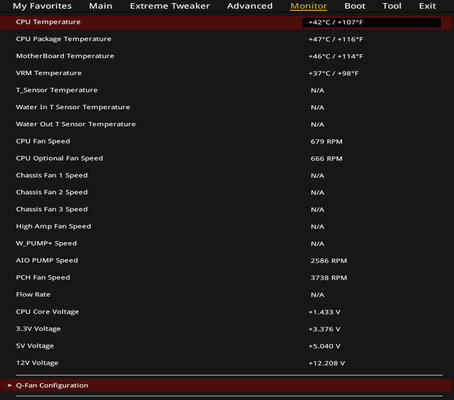The width and height of the screenshot is (454, 400).
Task: Click N/A value for Water In T Sensor
Action: pos(317,107)
